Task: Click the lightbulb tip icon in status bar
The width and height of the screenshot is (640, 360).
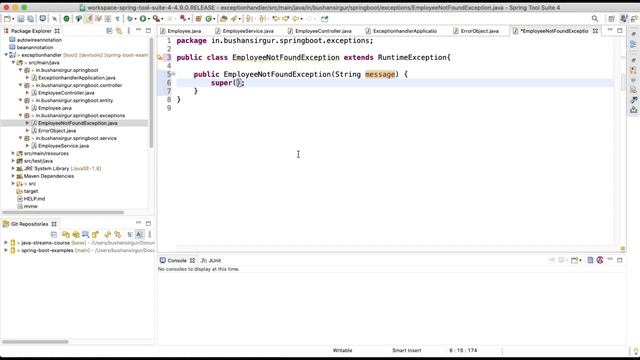Action: coord(636,351)
